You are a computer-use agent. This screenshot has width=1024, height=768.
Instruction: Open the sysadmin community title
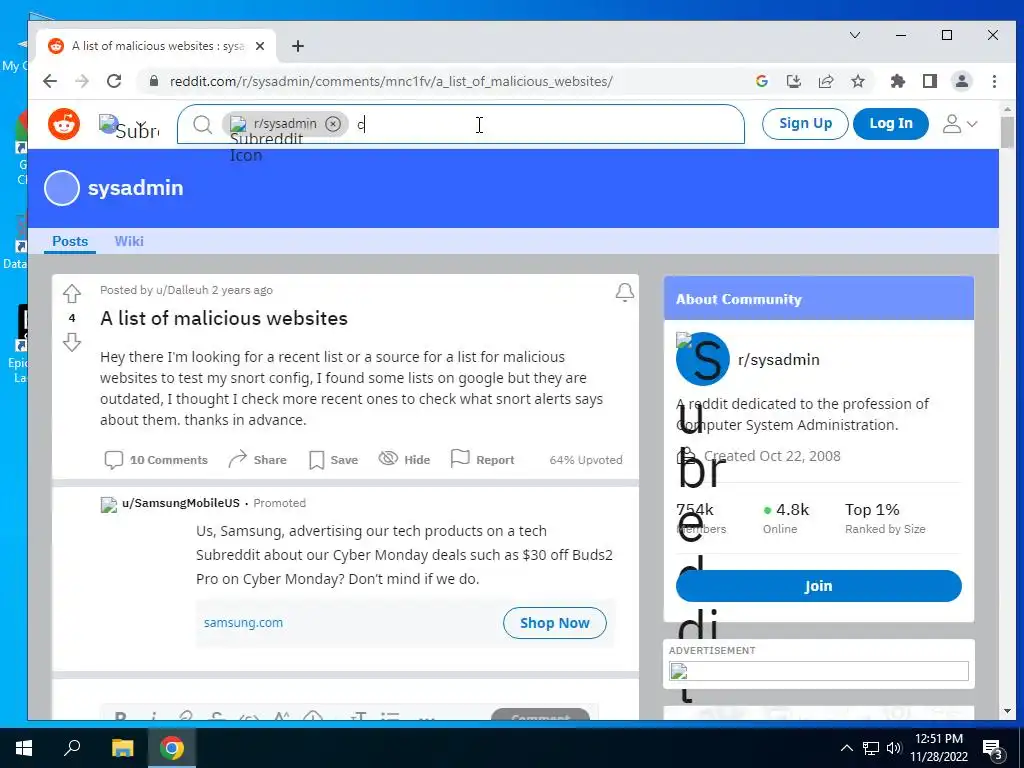coord(135,188)
